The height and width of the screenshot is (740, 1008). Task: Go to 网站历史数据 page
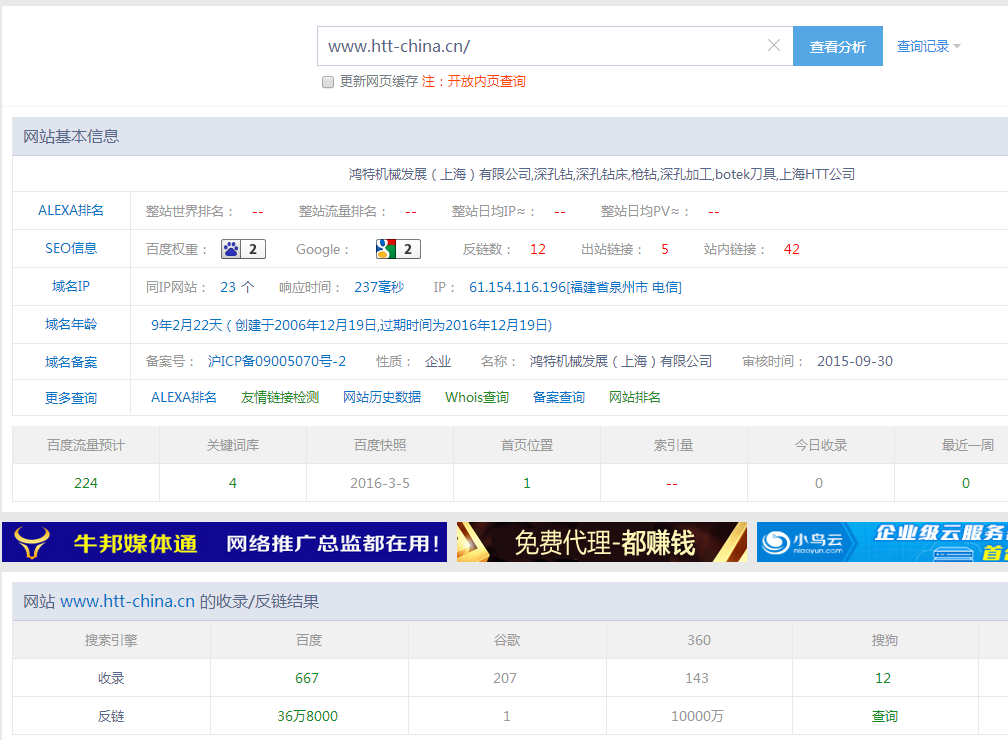pyautogui.click(x=382, y=397)
